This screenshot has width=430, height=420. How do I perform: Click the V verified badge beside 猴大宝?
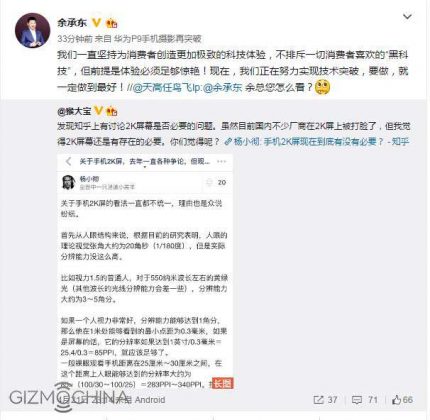tap(98, 110)
